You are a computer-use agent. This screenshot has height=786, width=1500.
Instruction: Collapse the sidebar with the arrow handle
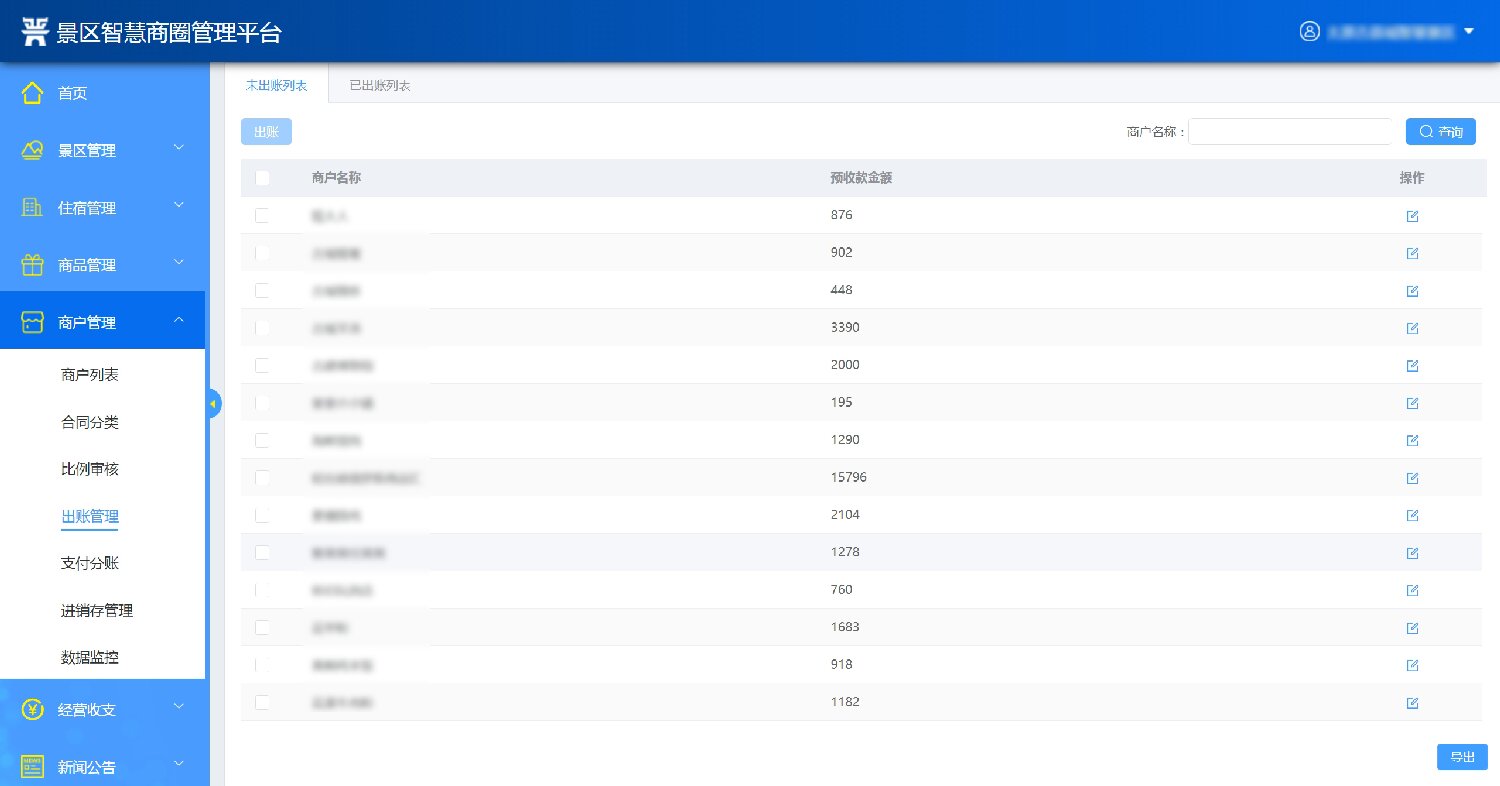pos(213,403)
